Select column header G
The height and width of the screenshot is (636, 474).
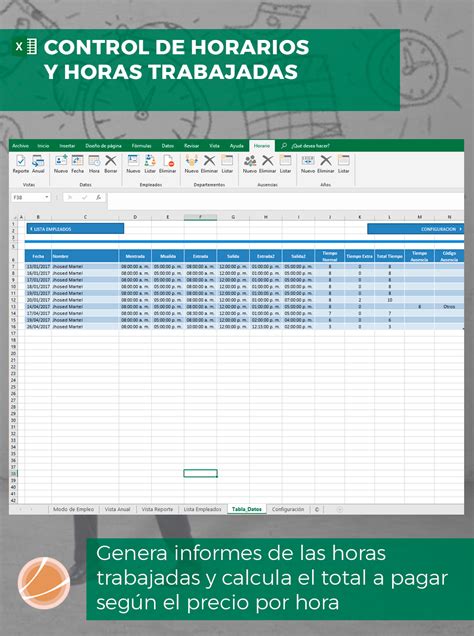point(233,217)
